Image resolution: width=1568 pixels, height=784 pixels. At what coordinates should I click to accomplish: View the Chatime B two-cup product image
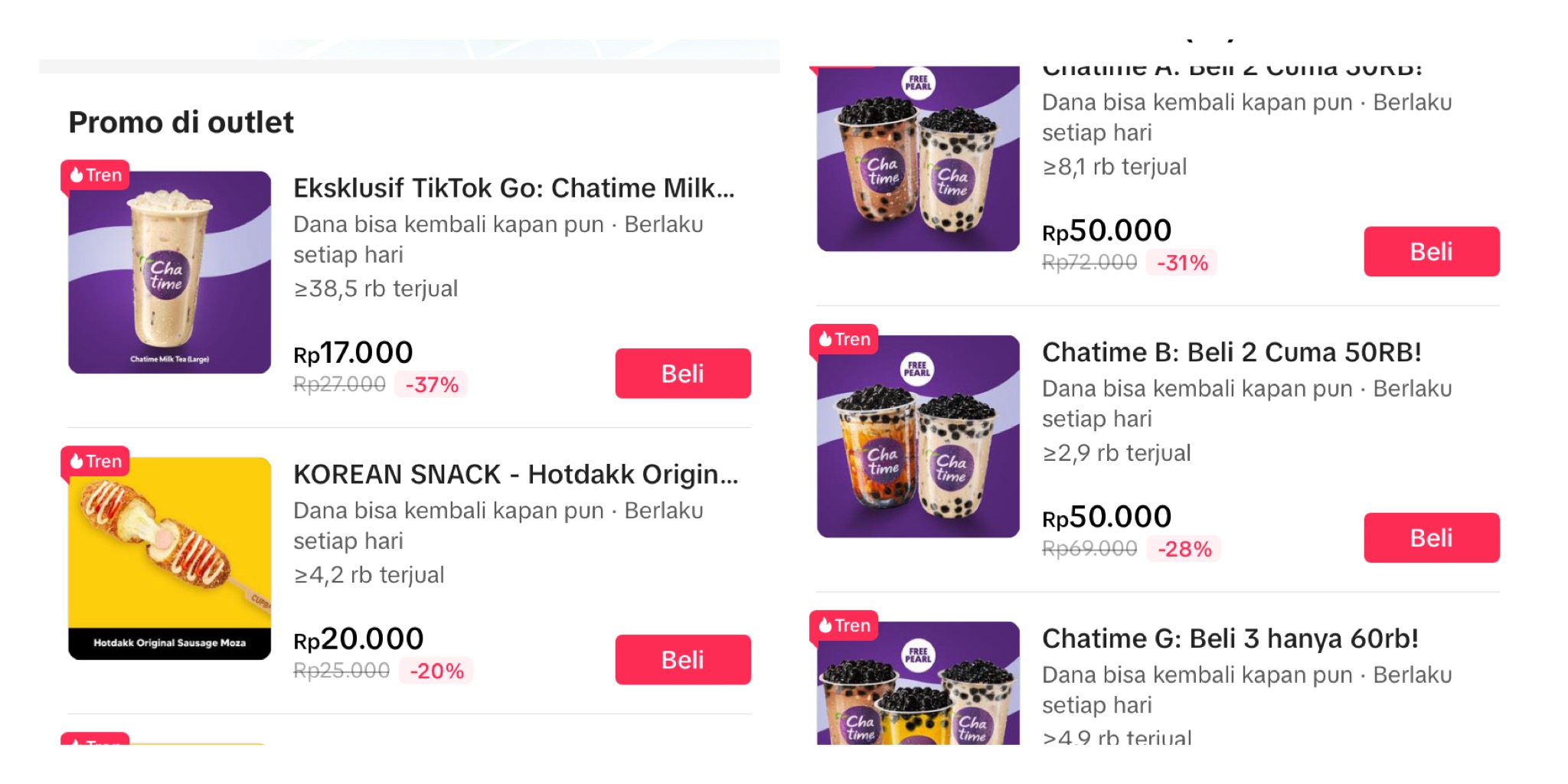(918, 438)
